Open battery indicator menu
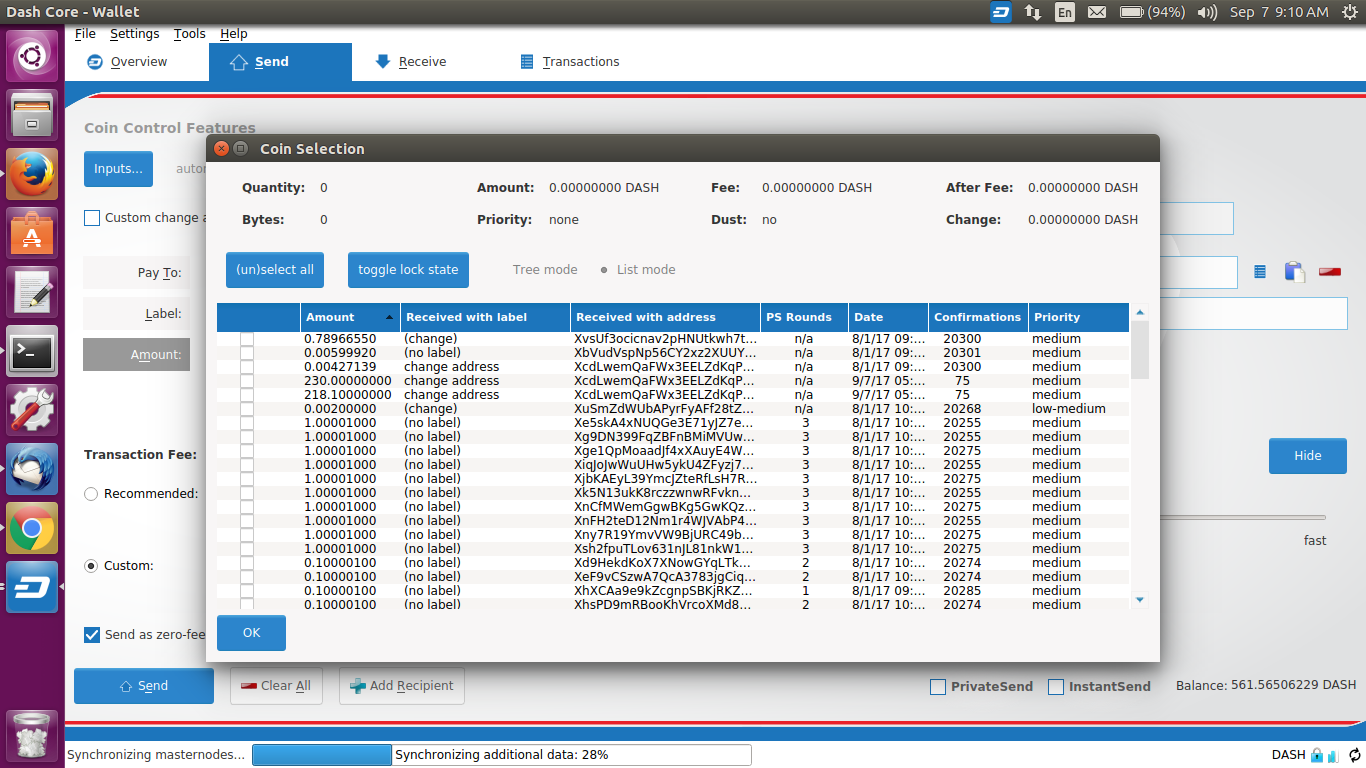Image resolution: width=1366 pixels, height=768 pixels. click(1152, 12)
